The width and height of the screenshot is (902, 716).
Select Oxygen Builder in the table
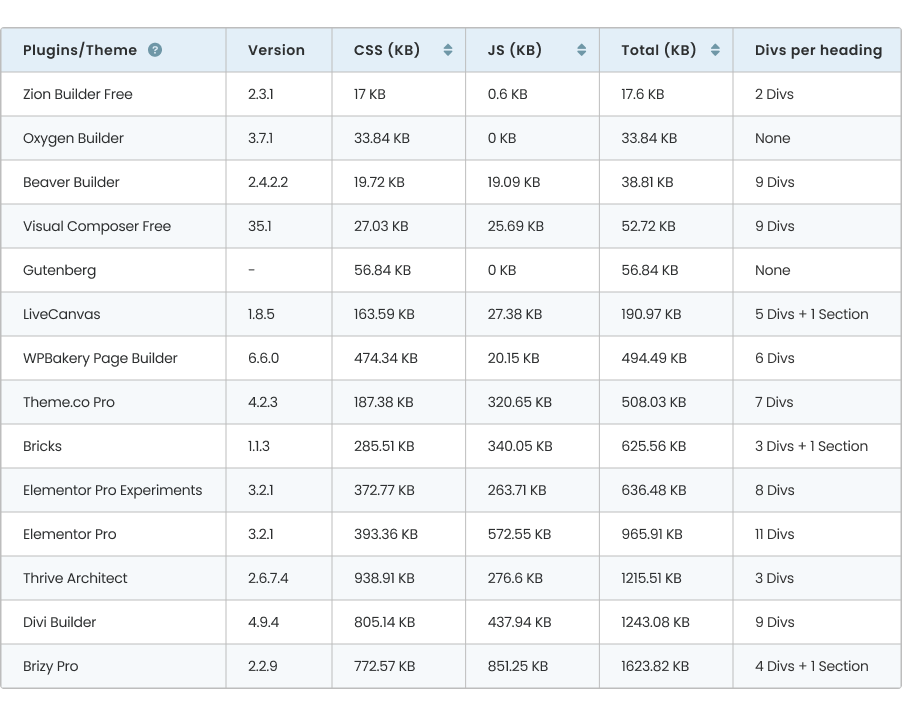click(x=73, y=138)
